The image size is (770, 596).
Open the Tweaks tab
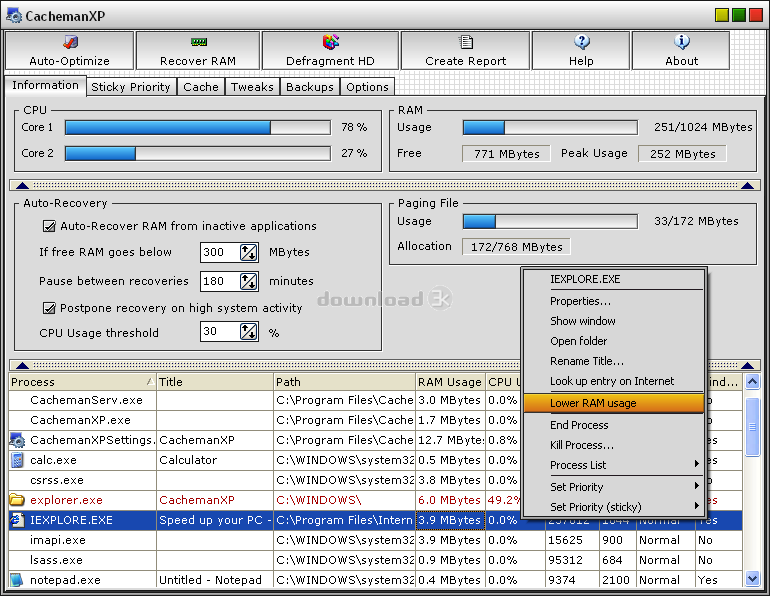(x=252, y=87)
